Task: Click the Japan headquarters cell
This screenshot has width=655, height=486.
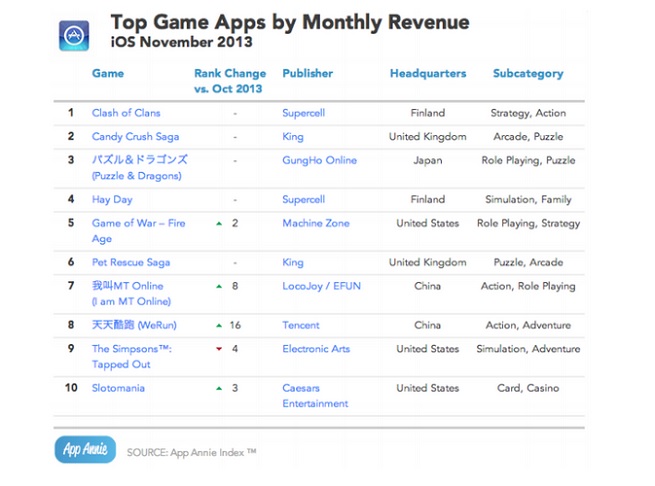Action: click(x=428, y=161)
